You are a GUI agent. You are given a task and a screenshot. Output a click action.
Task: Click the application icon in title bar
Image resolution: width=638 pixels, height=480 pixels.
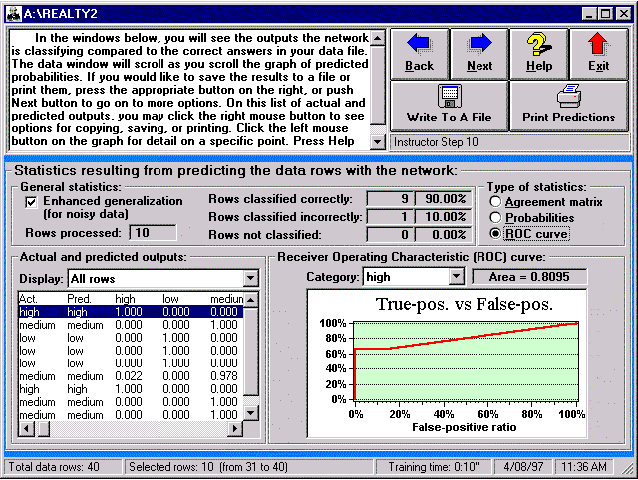tap(12, 13)
